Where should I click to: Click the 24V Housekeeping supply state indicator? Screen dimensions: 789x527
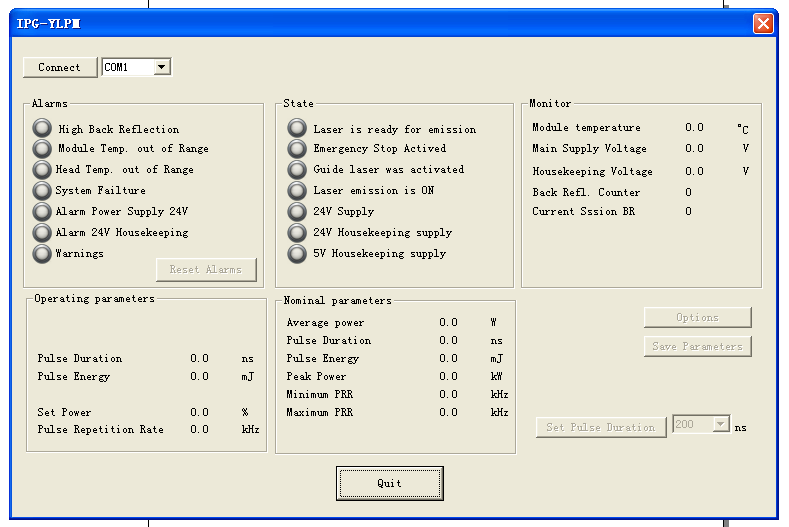click(x=297, y=233)
